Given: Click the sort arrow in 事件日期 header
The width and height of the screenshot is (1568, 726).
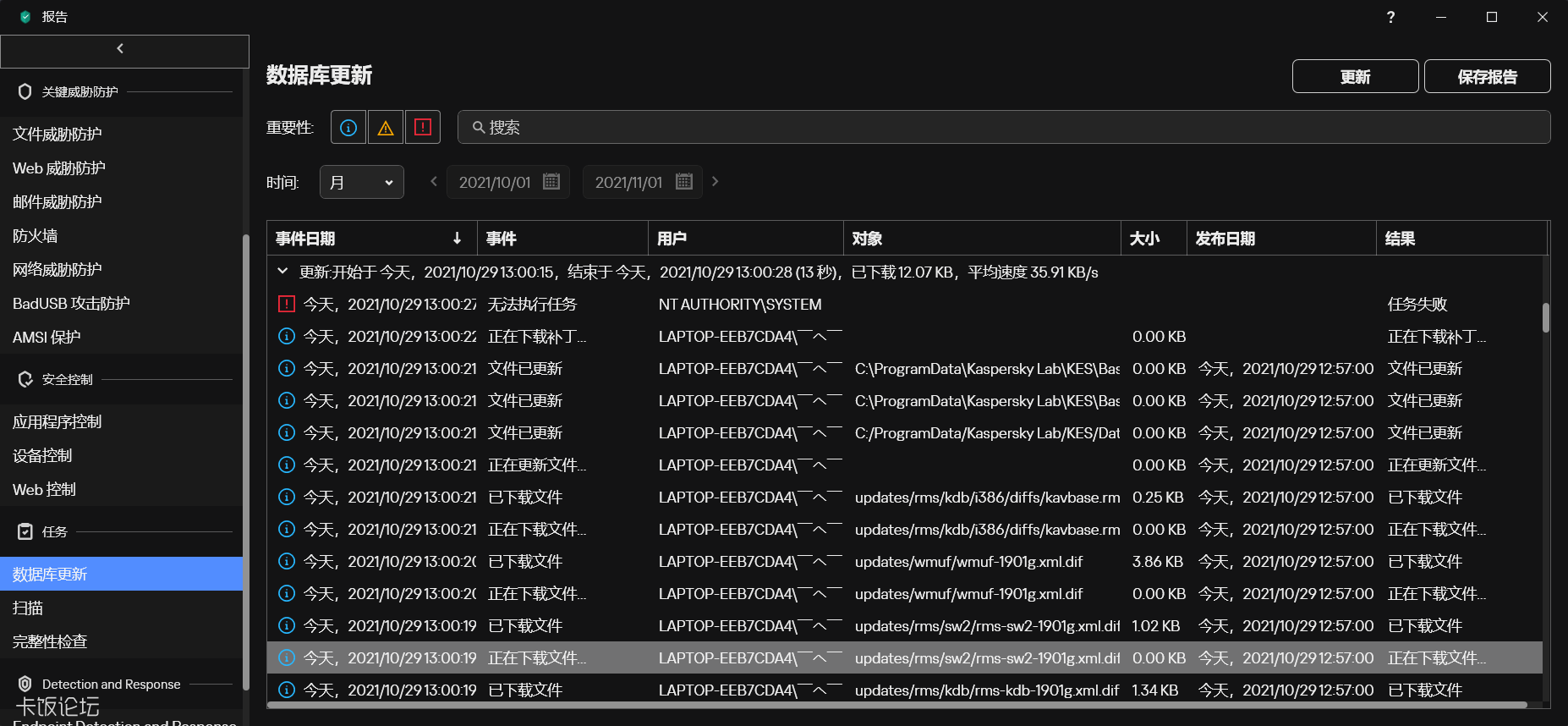Looking at the screenshot, I should tap(457, 239).
